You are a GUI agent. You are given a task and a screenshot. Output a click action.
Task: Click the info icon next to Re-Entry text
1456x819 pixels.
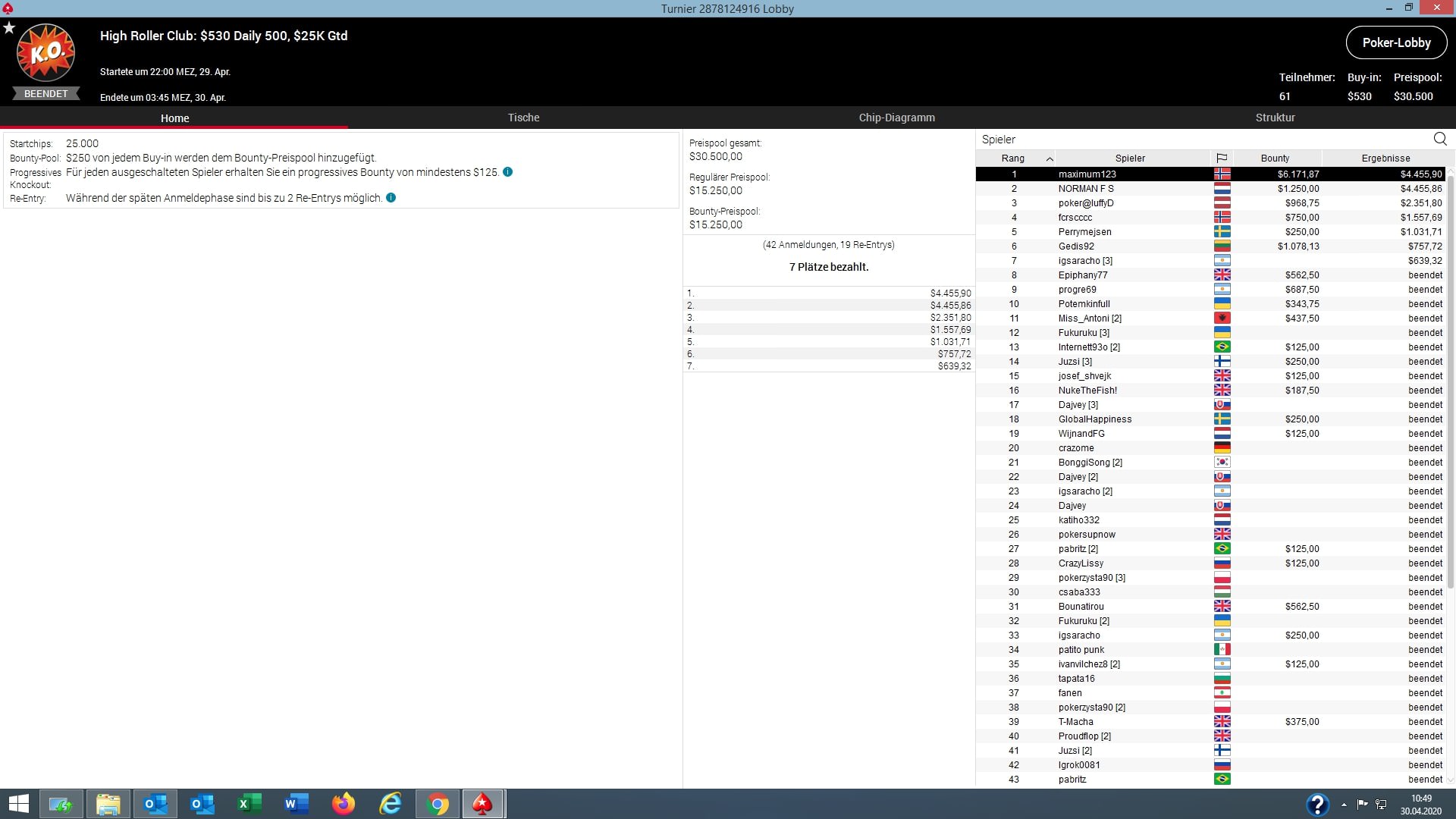pos(391,198)
